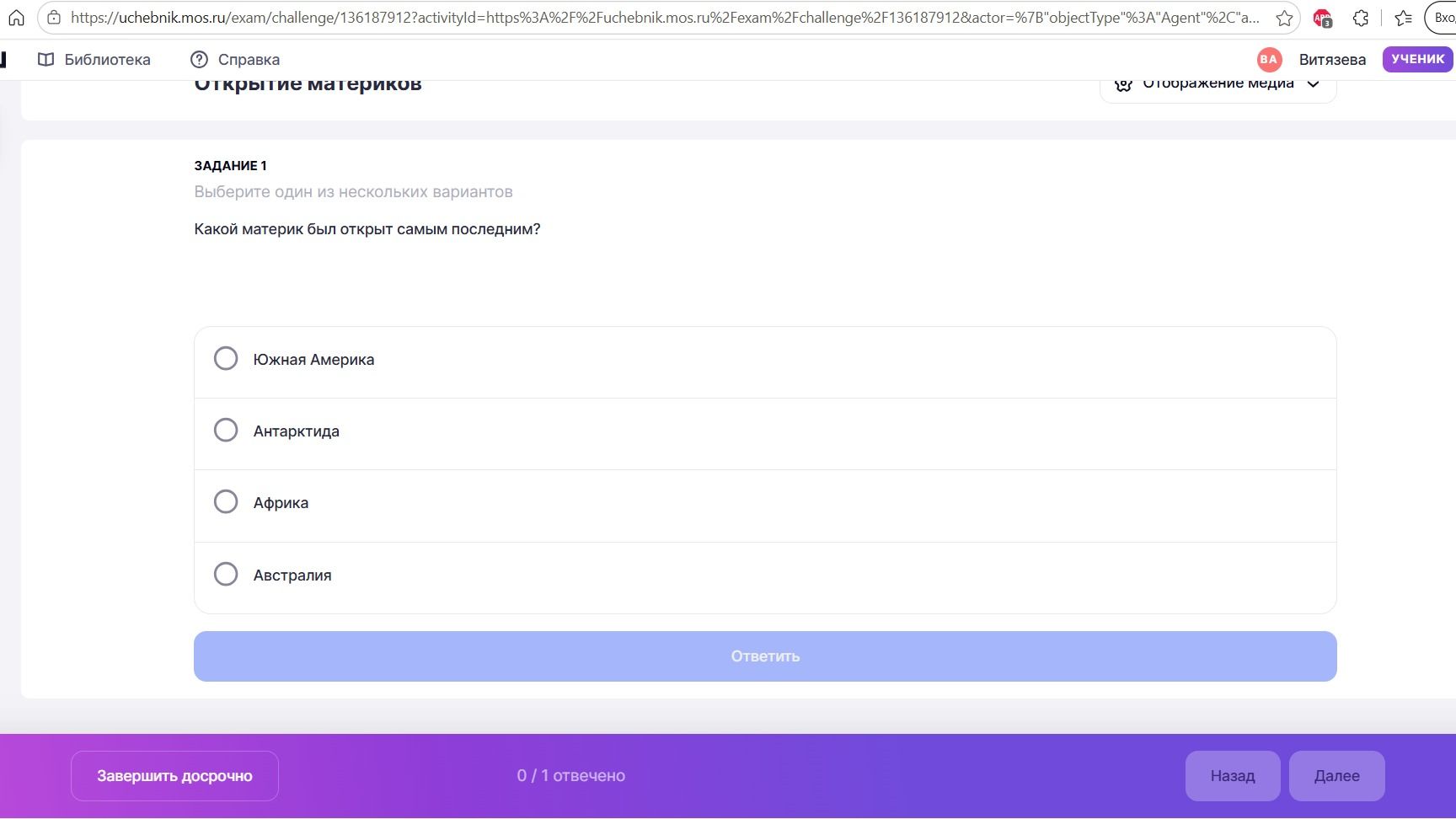Expand the Отображение медиа dropdown
This screenshot has height=819, width=1456.
pos(1218,86)
